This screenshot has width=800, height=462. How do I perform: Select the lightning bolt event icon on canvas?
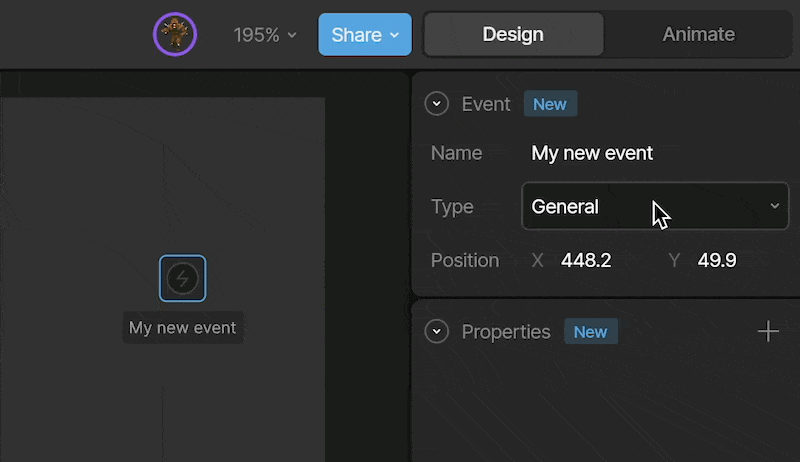pos(183,278)
